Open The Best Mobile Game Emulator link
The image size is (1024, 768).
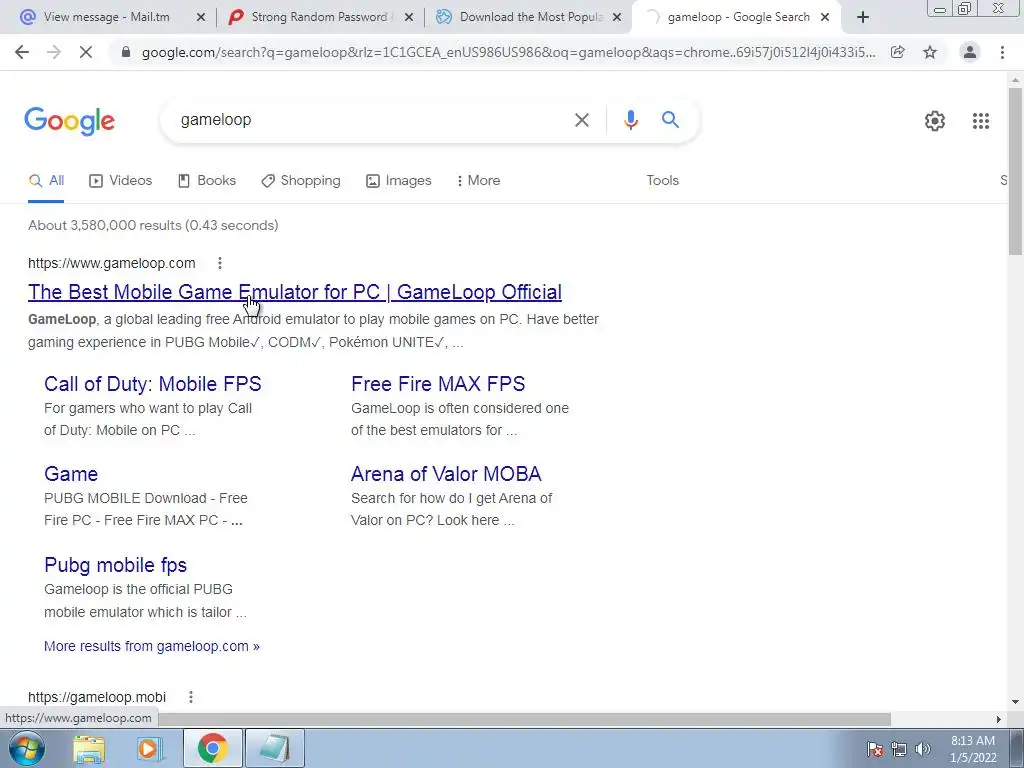click(x=295, y=292)
